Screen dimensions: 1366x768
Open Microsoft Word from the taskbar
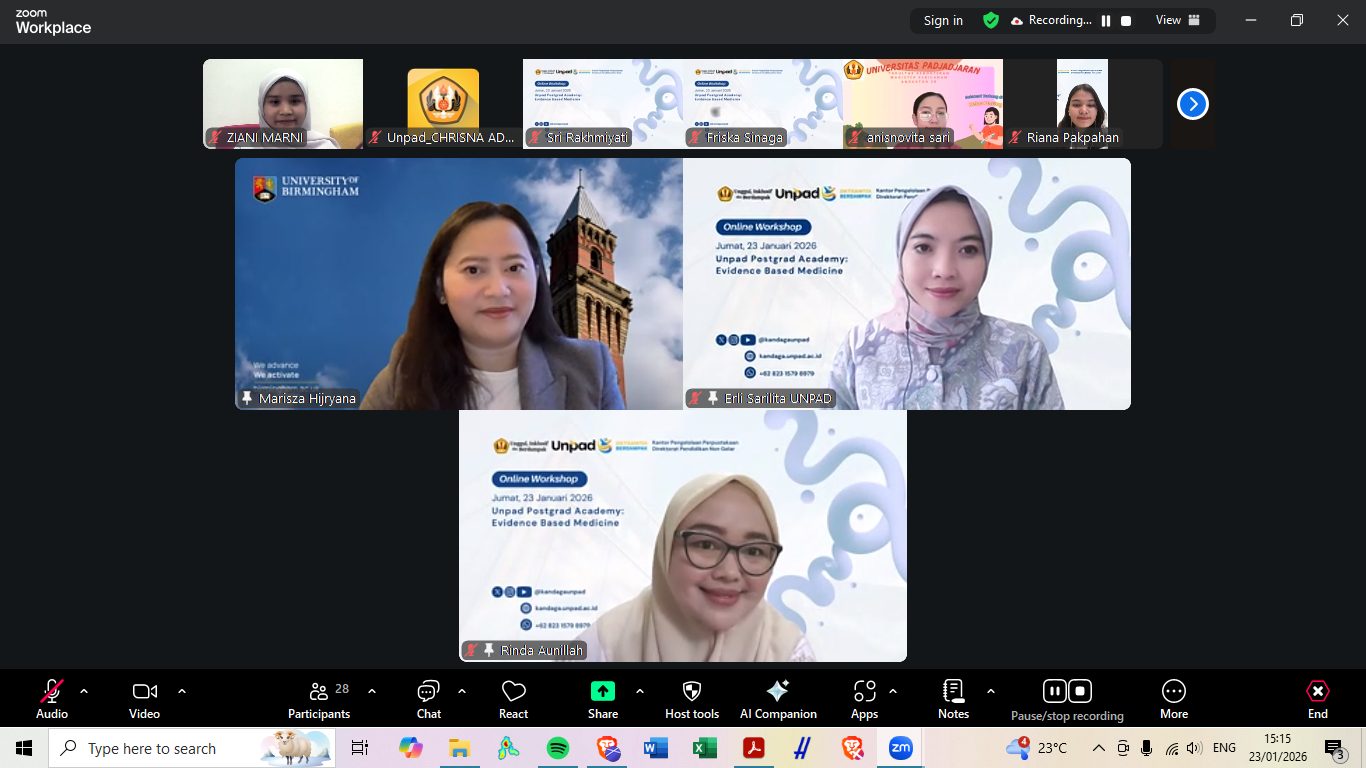(x=656, y=748)
